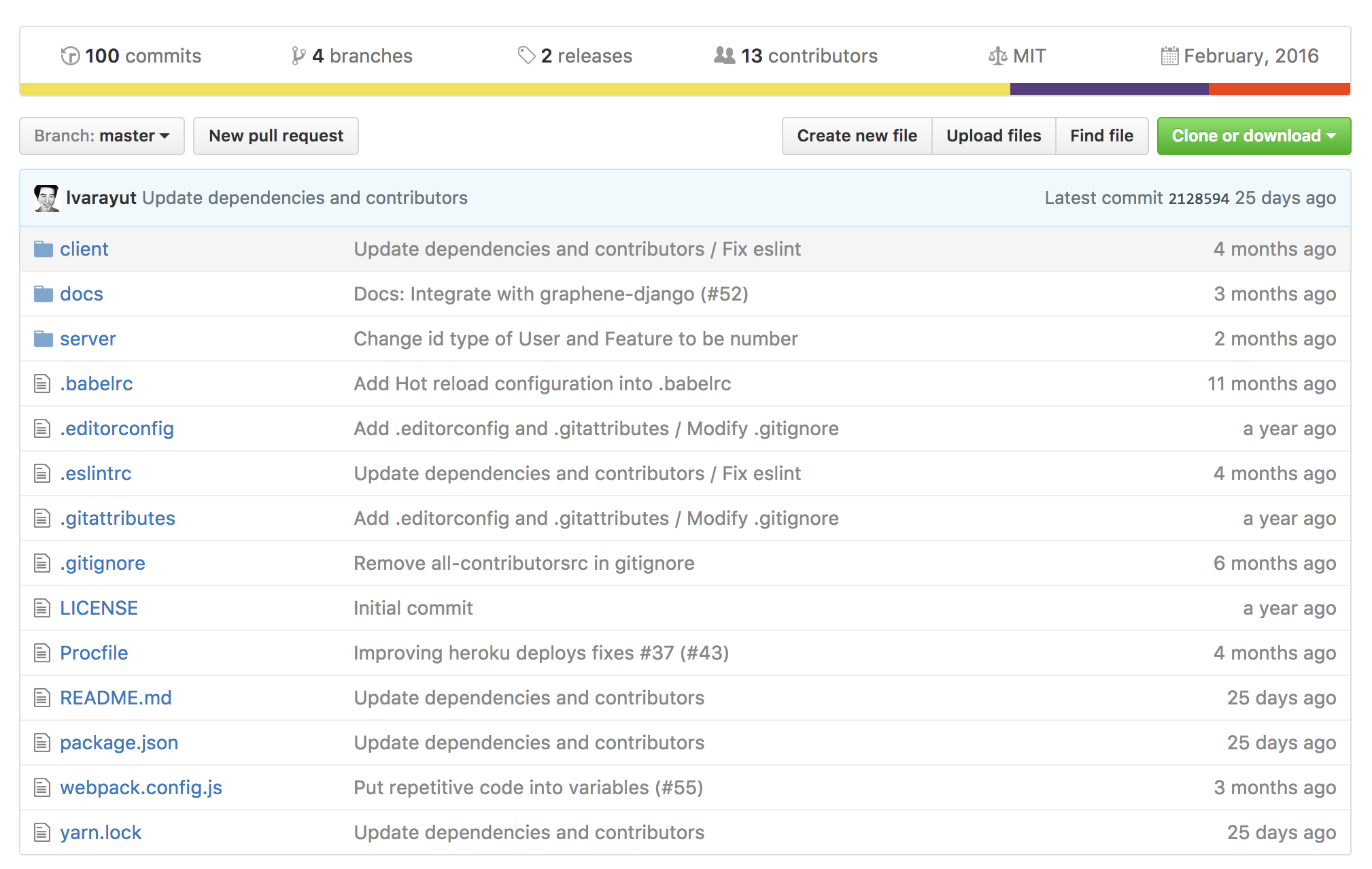Click the client folder icon

[x=44, y=249]
